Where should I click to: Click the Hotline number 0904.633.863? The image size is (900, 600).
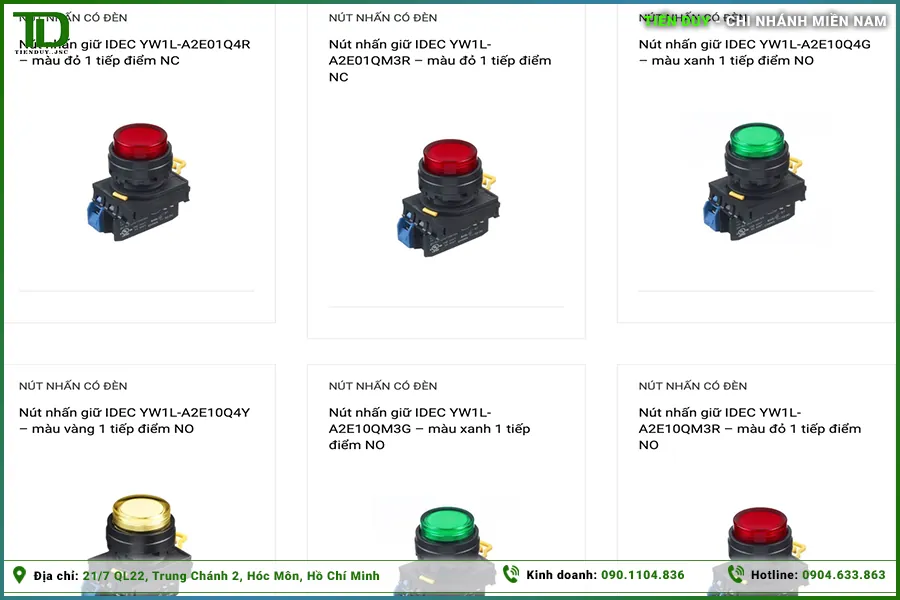click(844, 575)
